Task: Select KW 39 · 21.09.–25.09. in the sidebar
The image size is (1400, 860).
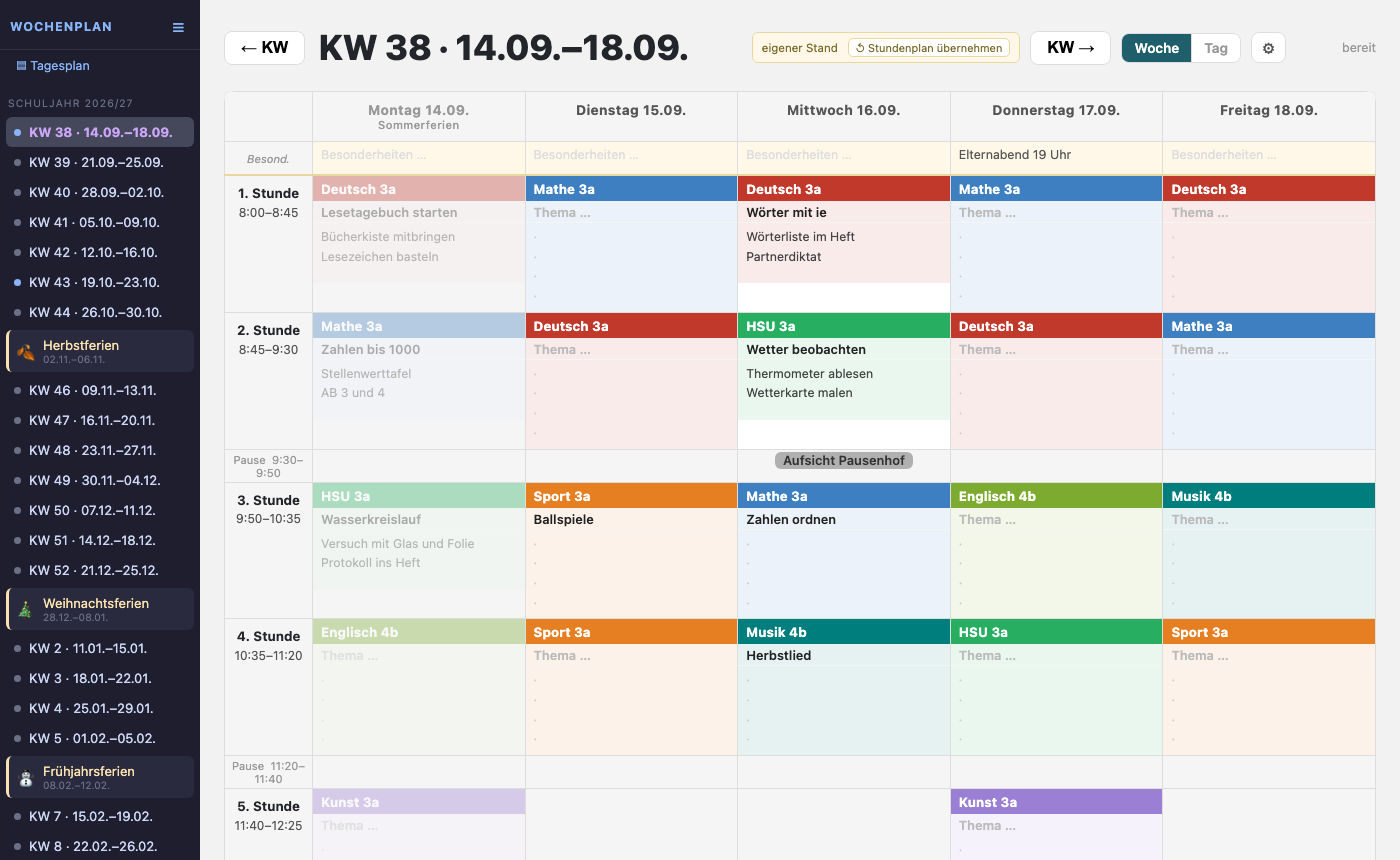Action: [100, 162]
